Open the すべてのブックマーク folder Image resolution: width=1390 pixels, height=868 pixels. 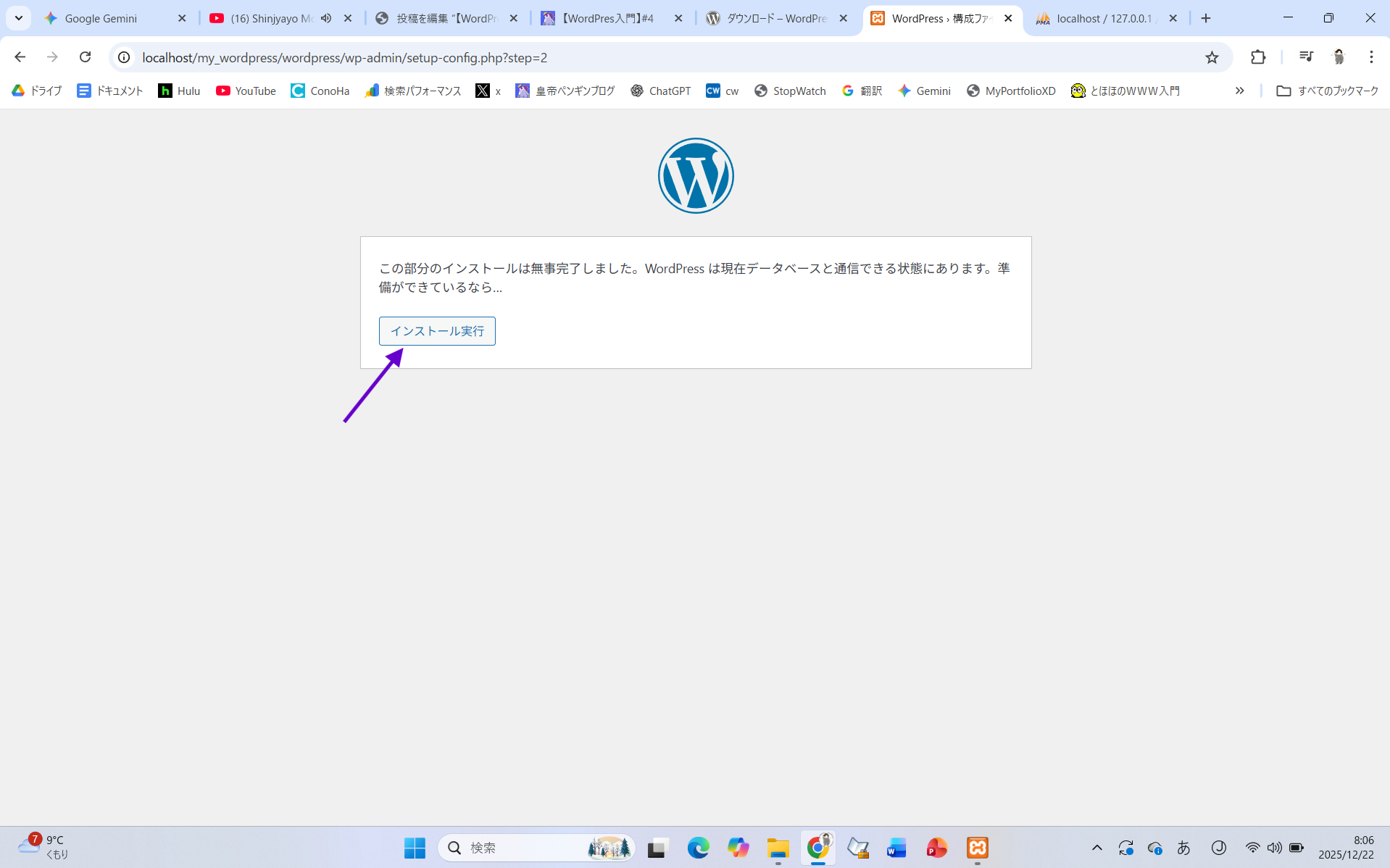1327,91
